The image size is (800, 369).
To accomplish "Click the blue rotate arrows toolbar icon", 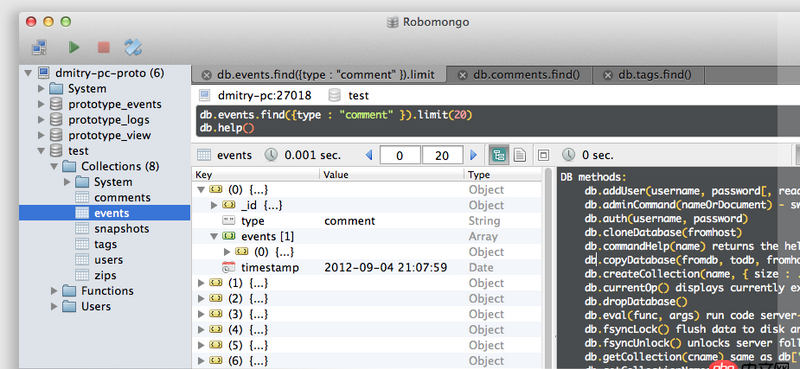I will (133, 47).
